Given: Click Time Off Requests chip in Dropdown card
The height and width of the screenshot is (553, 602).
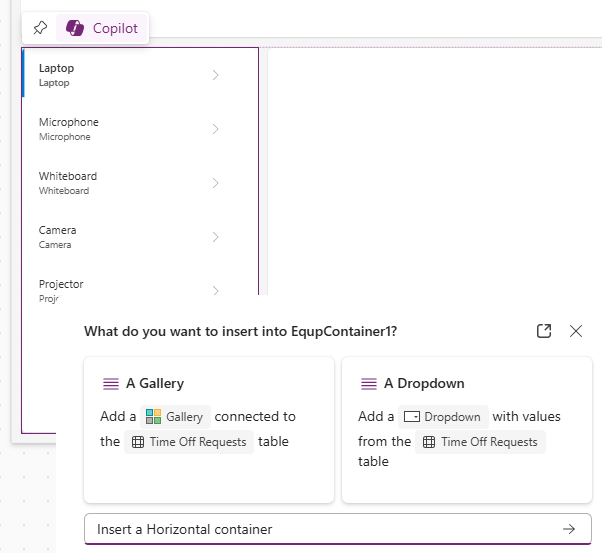Looking at the screenshot, I should click(x=480, y=442).
